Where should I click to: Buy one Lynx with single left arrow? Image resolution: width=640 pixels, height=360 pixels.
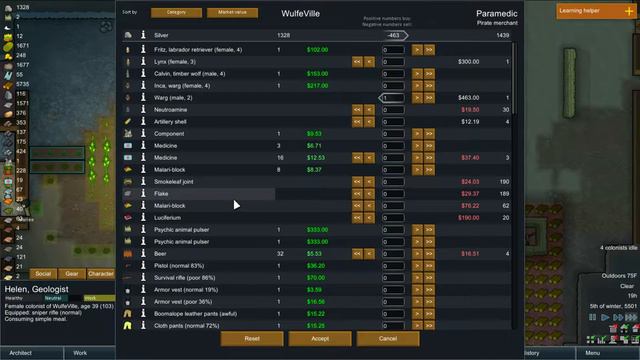tap(369, 62)
